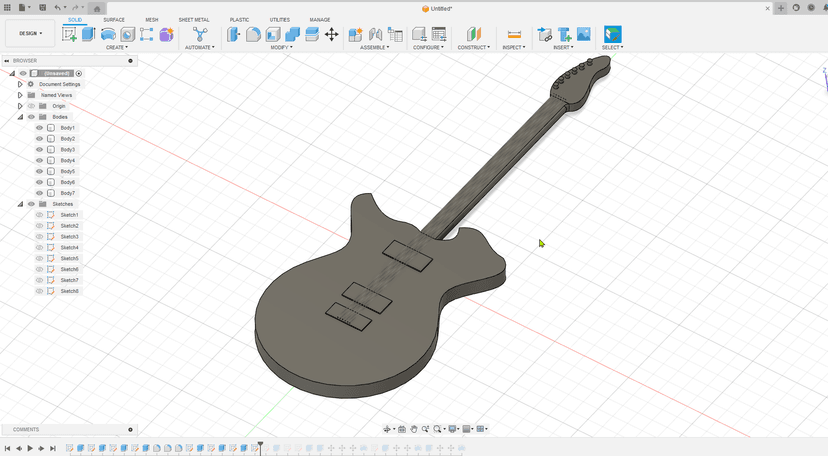This screenshot has height=456, width=828.
Task: Open the Design workspace dropdown
Action: click(x=30, y=33)
